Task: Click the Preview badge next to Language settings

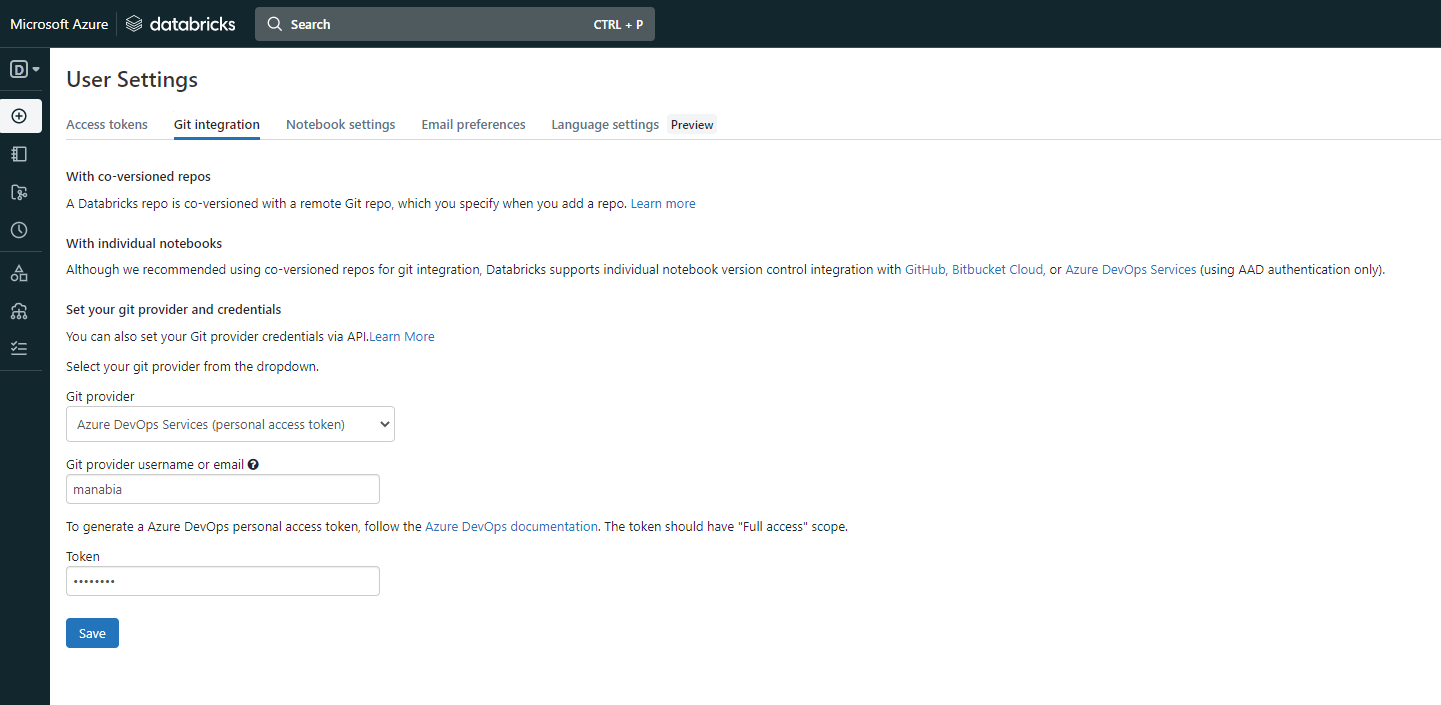Action: (692, 125)
